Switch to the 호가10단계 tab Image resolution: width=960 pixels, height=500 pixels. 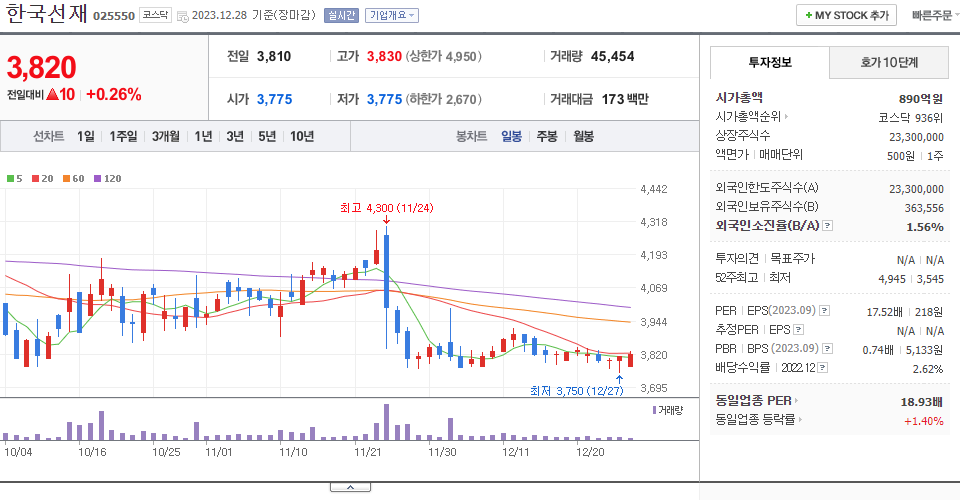889,62
